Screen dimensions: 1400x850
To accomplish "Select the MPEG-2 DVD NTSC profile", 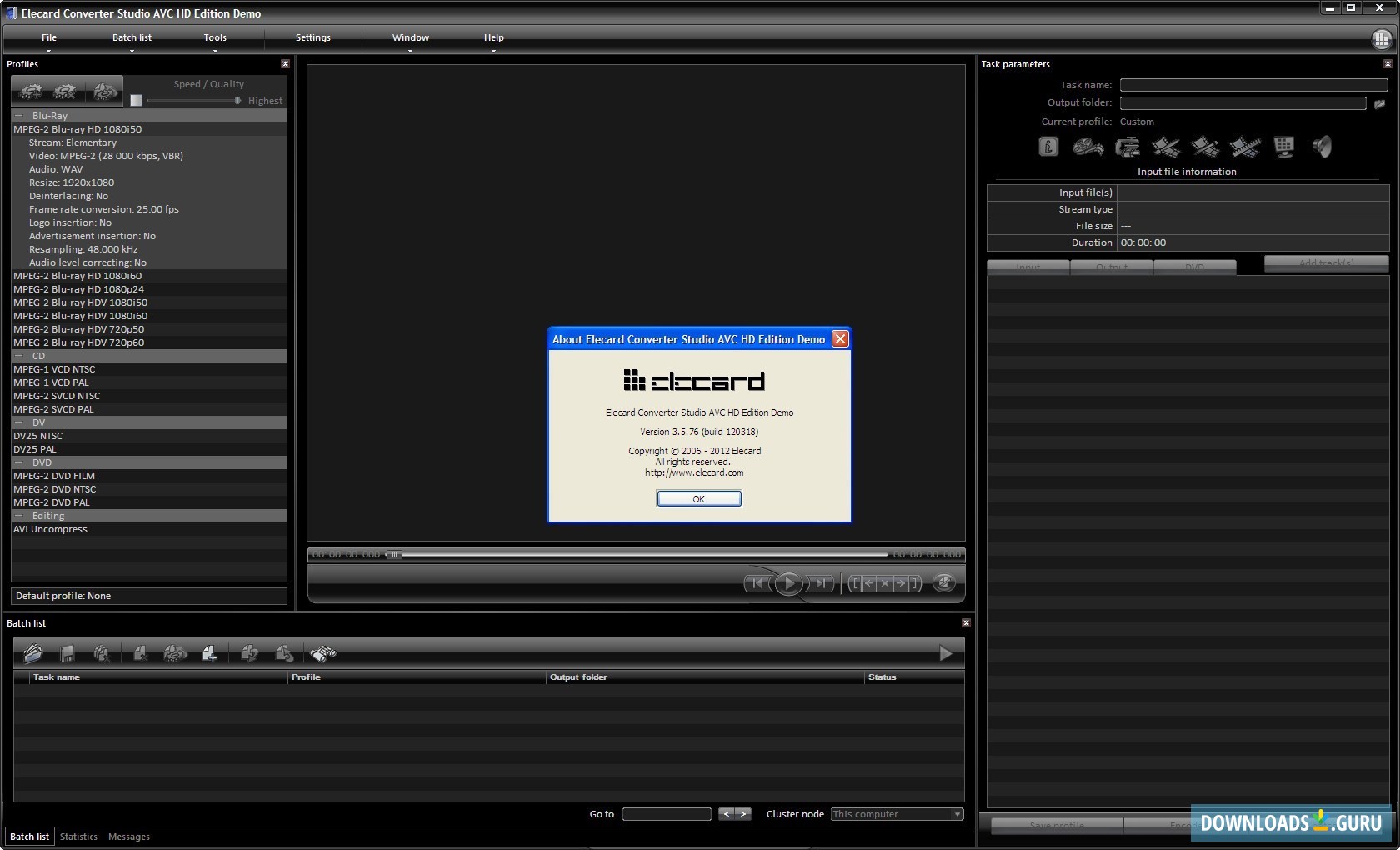I will [x=148, y=489].
